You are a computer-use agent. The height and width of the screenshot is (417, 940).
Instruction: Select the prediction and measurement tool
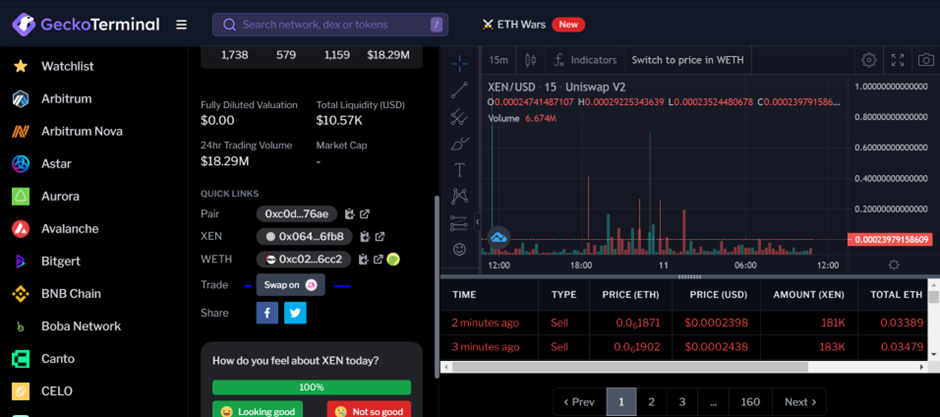click(x=460, y=223)
